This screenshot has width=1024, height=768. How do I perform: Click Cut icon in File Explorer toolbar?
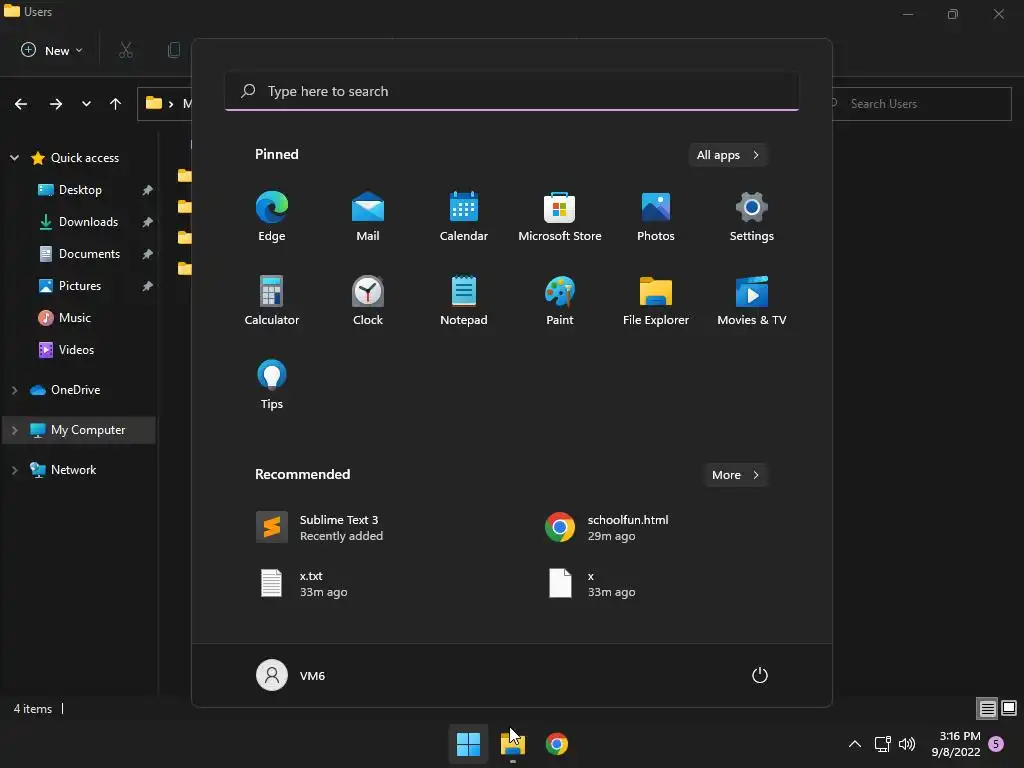(126, 50)
